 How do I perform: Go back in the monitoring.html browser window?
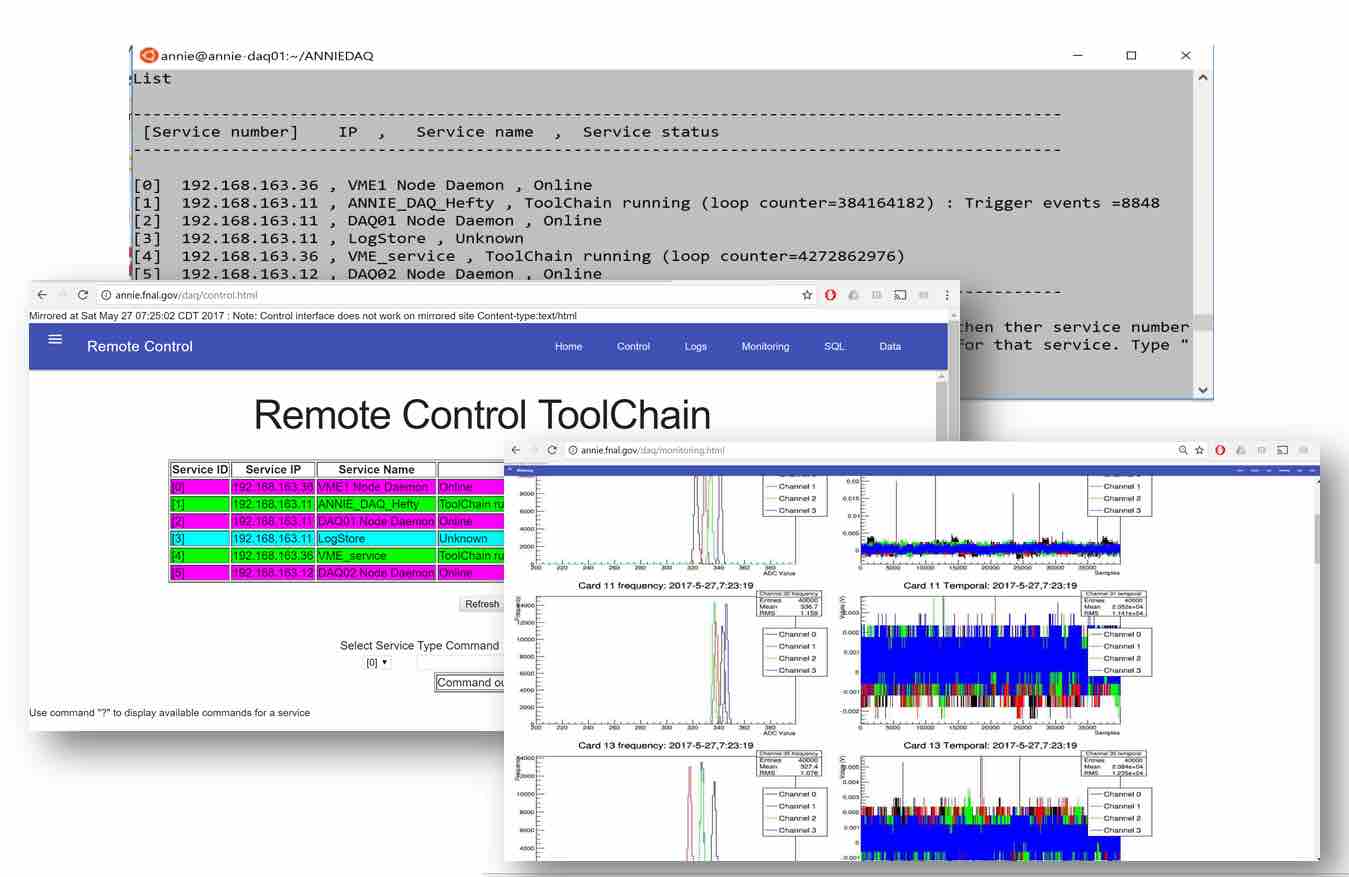tap(516, 450)
